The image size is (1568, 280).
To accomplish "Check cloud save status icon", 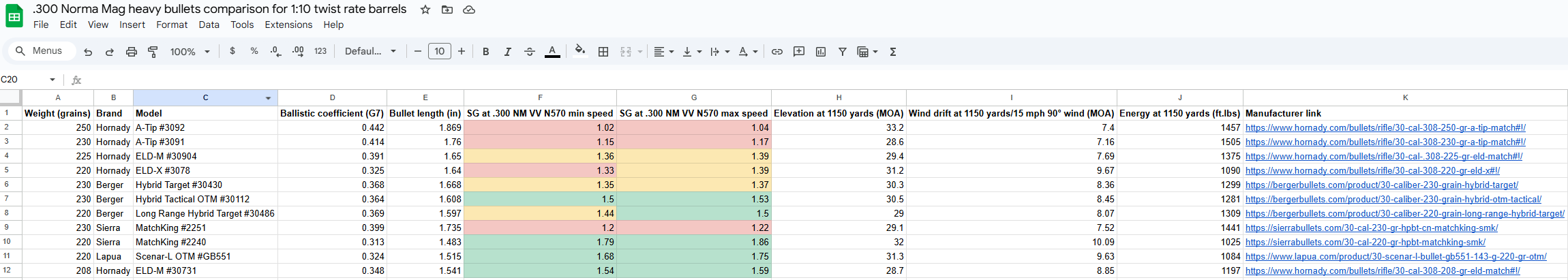I will (469, 10).
